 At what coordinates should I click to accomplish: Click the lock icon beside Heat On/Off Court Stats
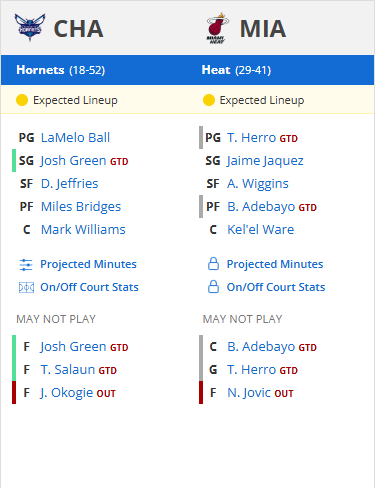click(x=213, y=287)
